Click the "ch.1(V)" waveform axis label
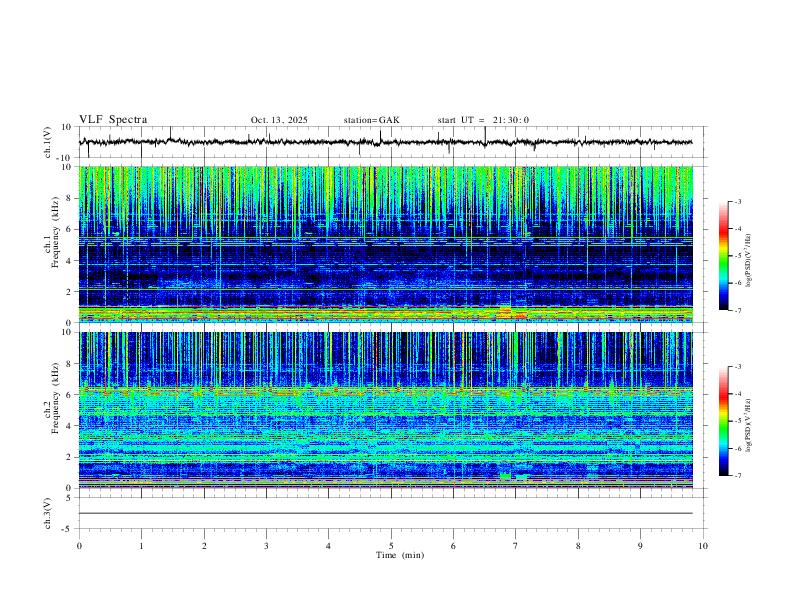This screenshot has height=612, width=792. [x=48, y=142]
